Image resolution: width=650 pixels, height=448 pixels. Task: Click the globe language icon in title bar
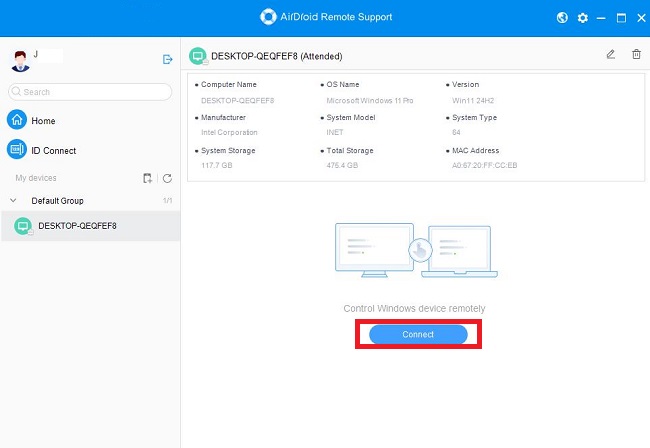pos(564,18)
